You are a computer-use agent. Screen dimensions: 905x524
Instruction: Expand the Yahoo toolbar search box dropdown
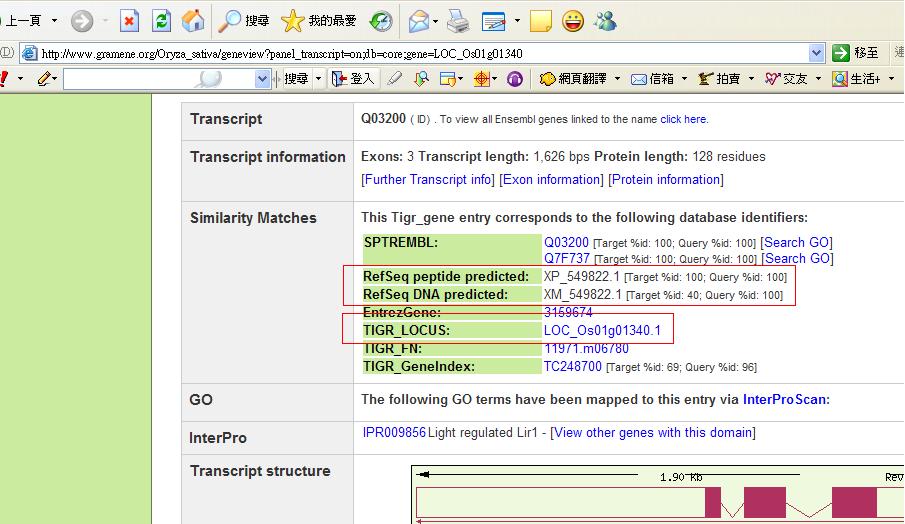[263, 78]
